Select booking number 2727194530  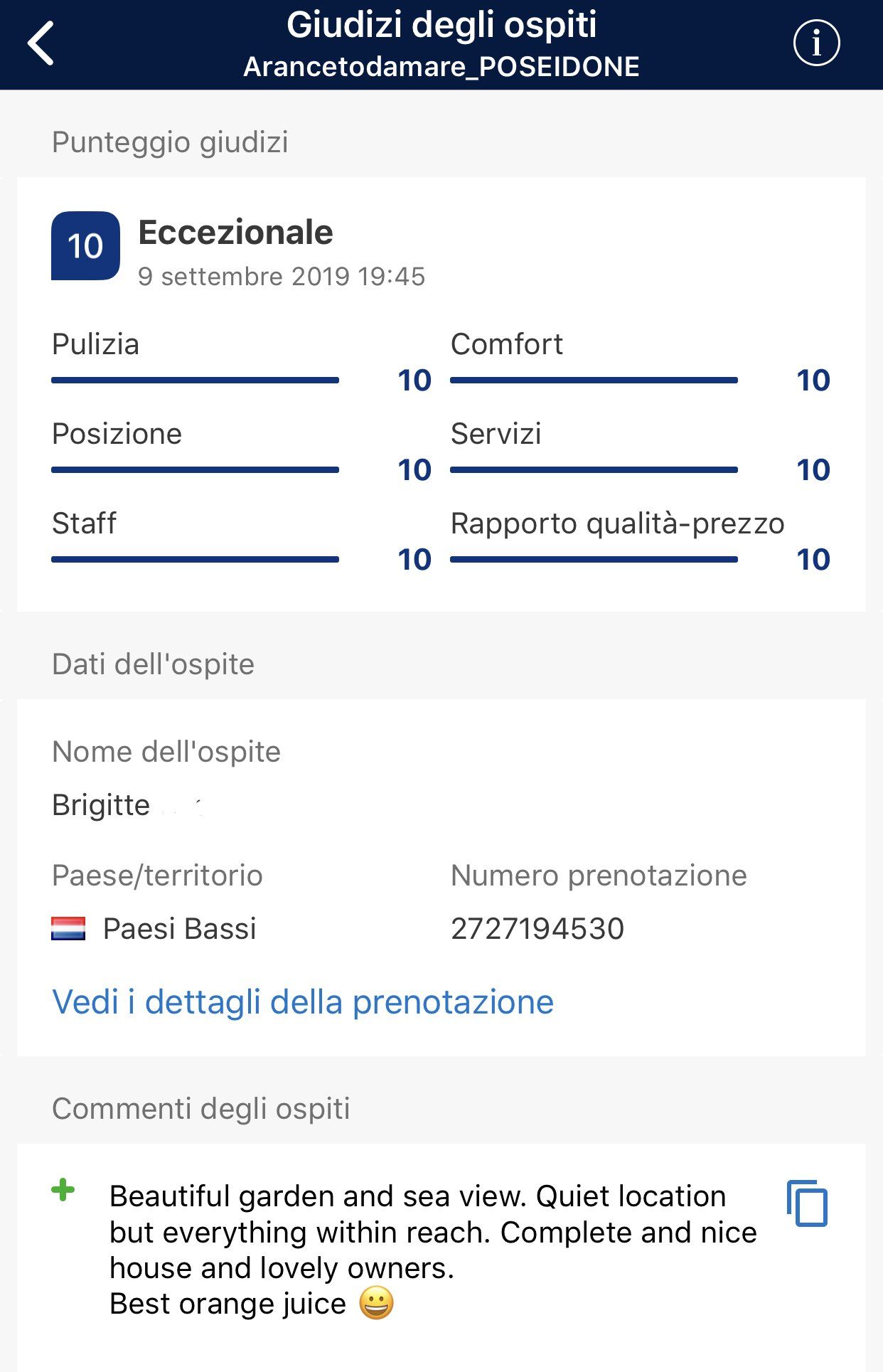click(537, 928)
